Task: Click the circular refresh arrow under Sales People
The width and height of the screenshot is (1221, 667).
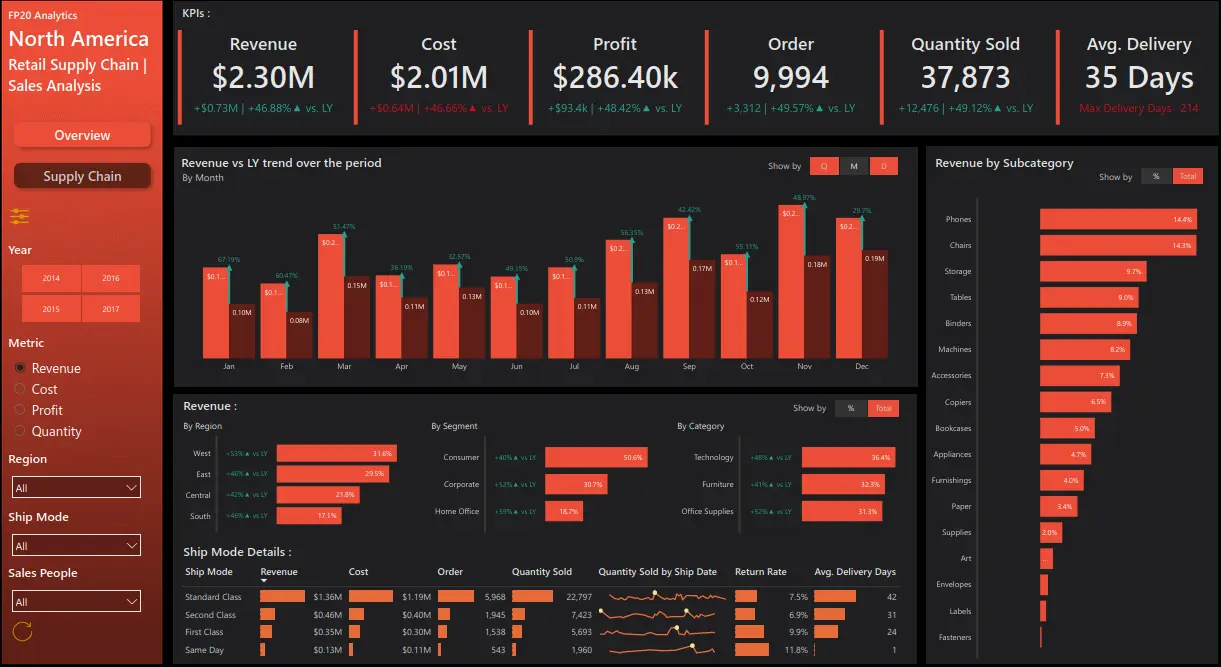Action: (x=23, y=631)
